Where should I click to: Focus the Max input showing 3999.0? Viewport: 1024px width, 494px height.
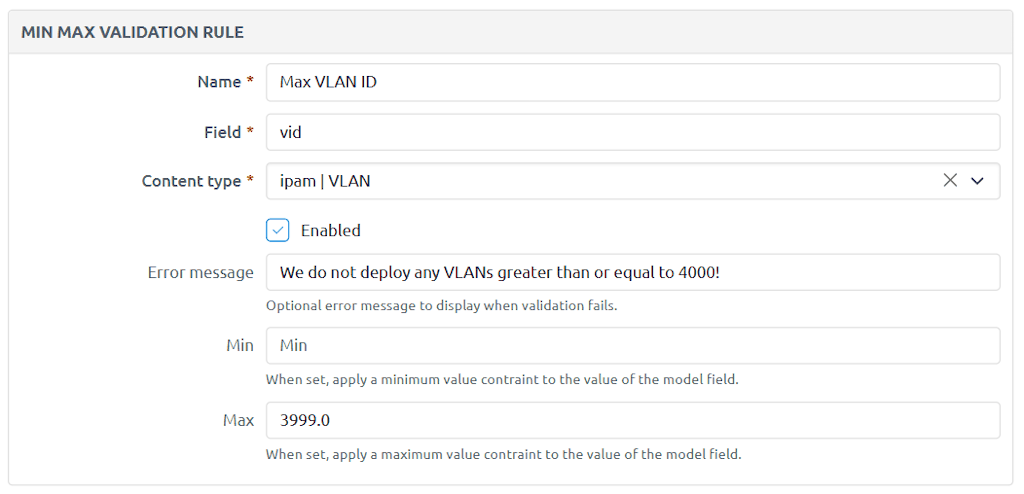point(632,420)
